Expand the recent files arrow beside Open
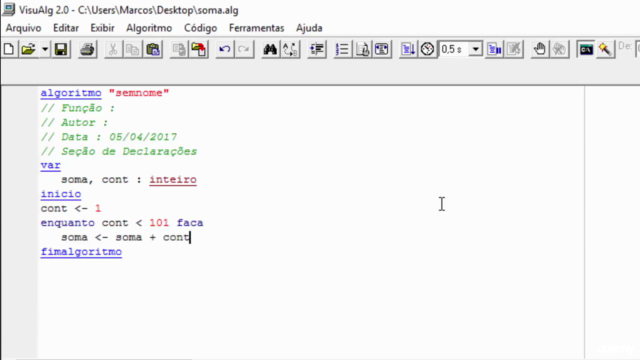 coord(44,49)
